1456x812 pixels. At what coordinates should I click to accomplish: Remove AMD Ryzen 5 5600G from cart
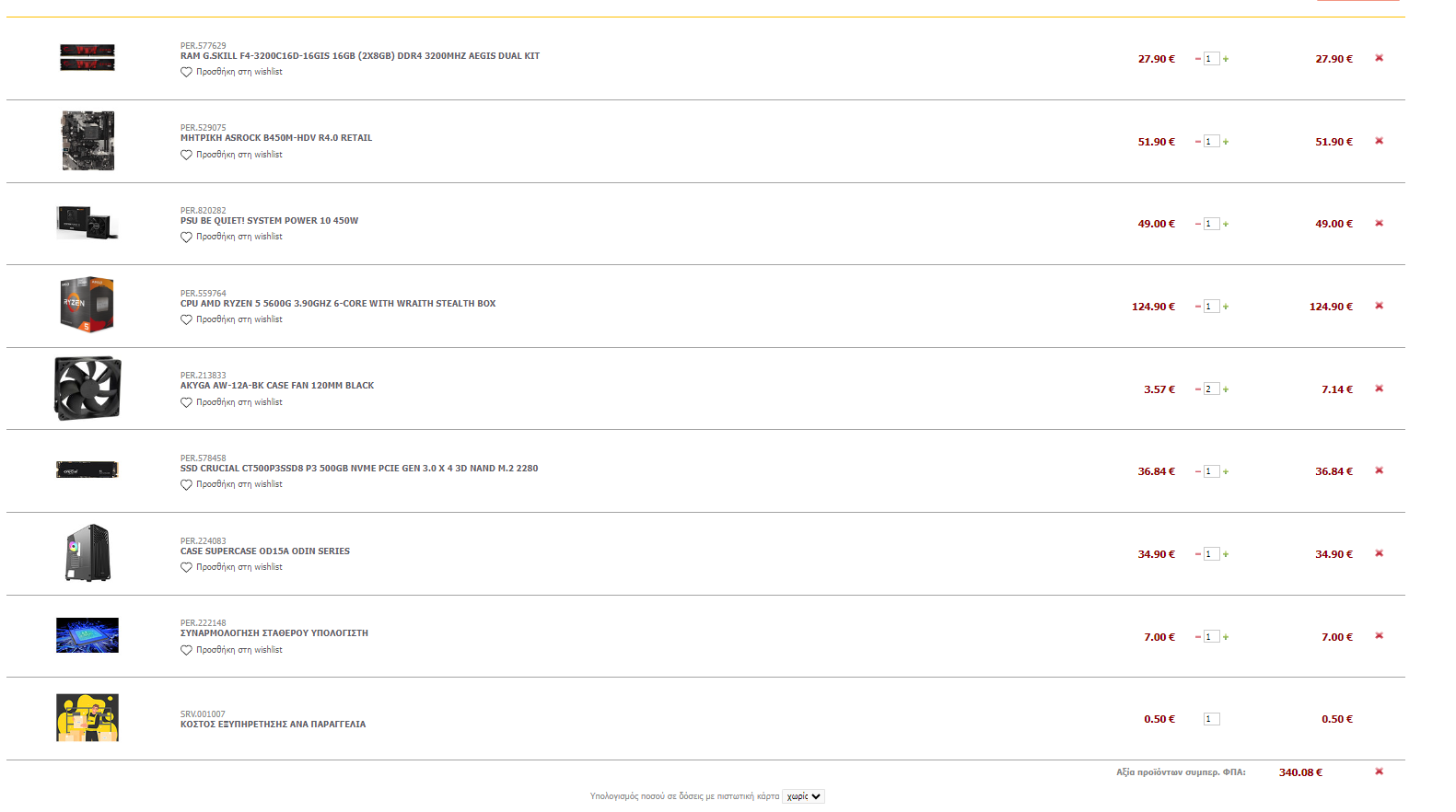coord(1379,306)
